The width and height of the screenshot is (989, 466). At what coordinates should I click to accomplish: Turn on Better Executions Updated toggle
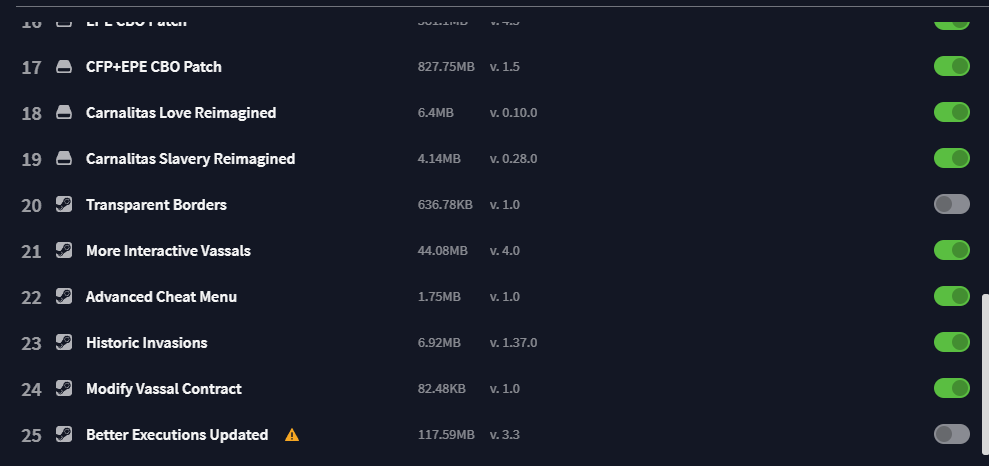click(951, 434)
